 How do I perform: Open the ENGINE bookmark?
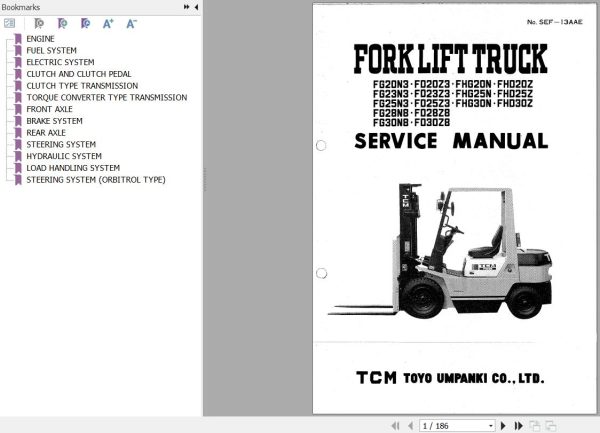pos(40,39)
